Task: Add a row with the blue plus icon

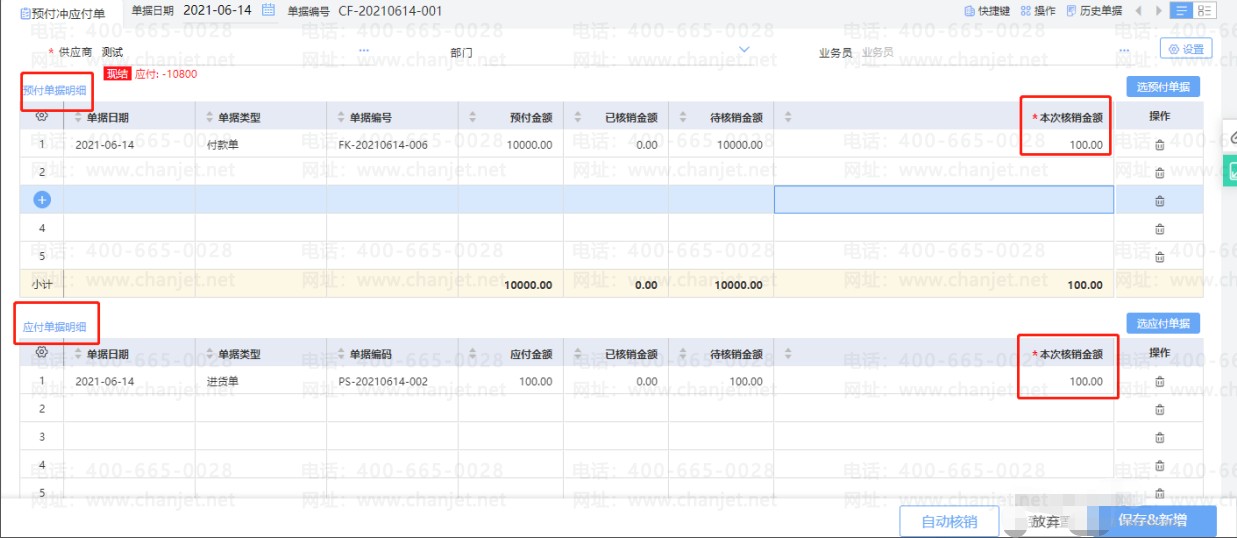Action: point(42,200)
